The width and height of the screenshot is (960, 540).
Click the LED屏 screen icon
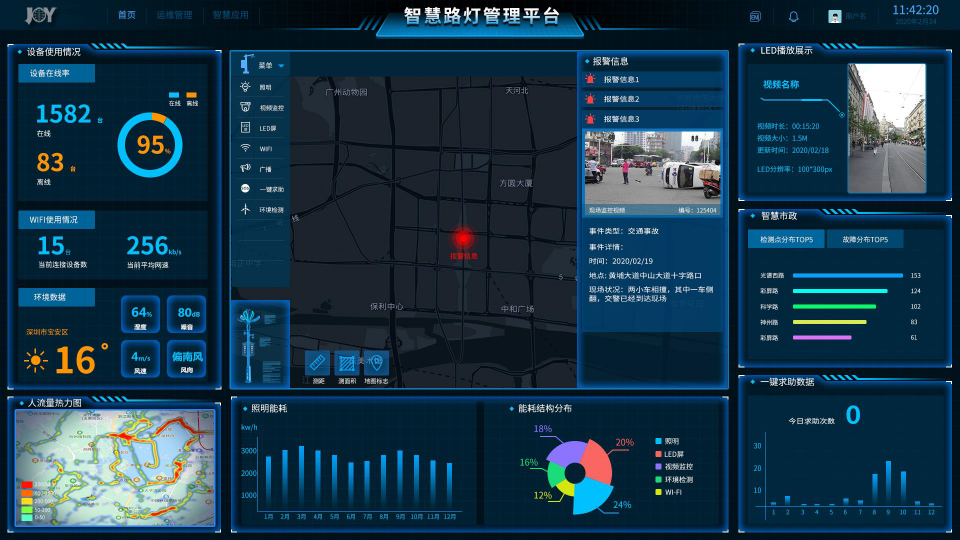(245, 128)
